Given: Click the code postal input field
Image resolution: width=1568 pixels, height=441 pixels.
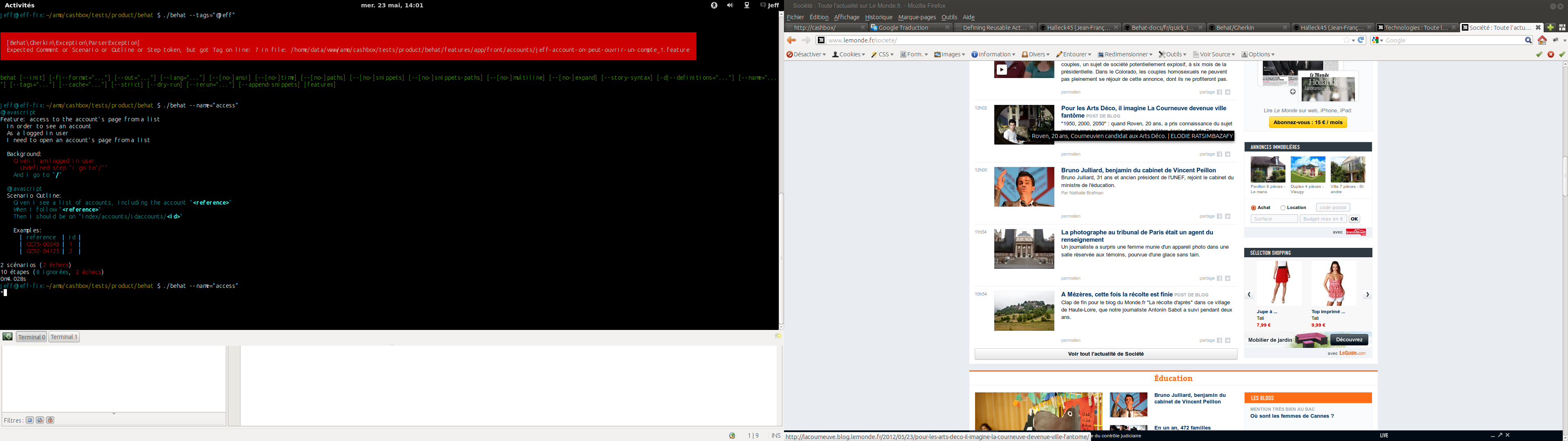Looking at the screenshot, I should [x=1332, y=208].
